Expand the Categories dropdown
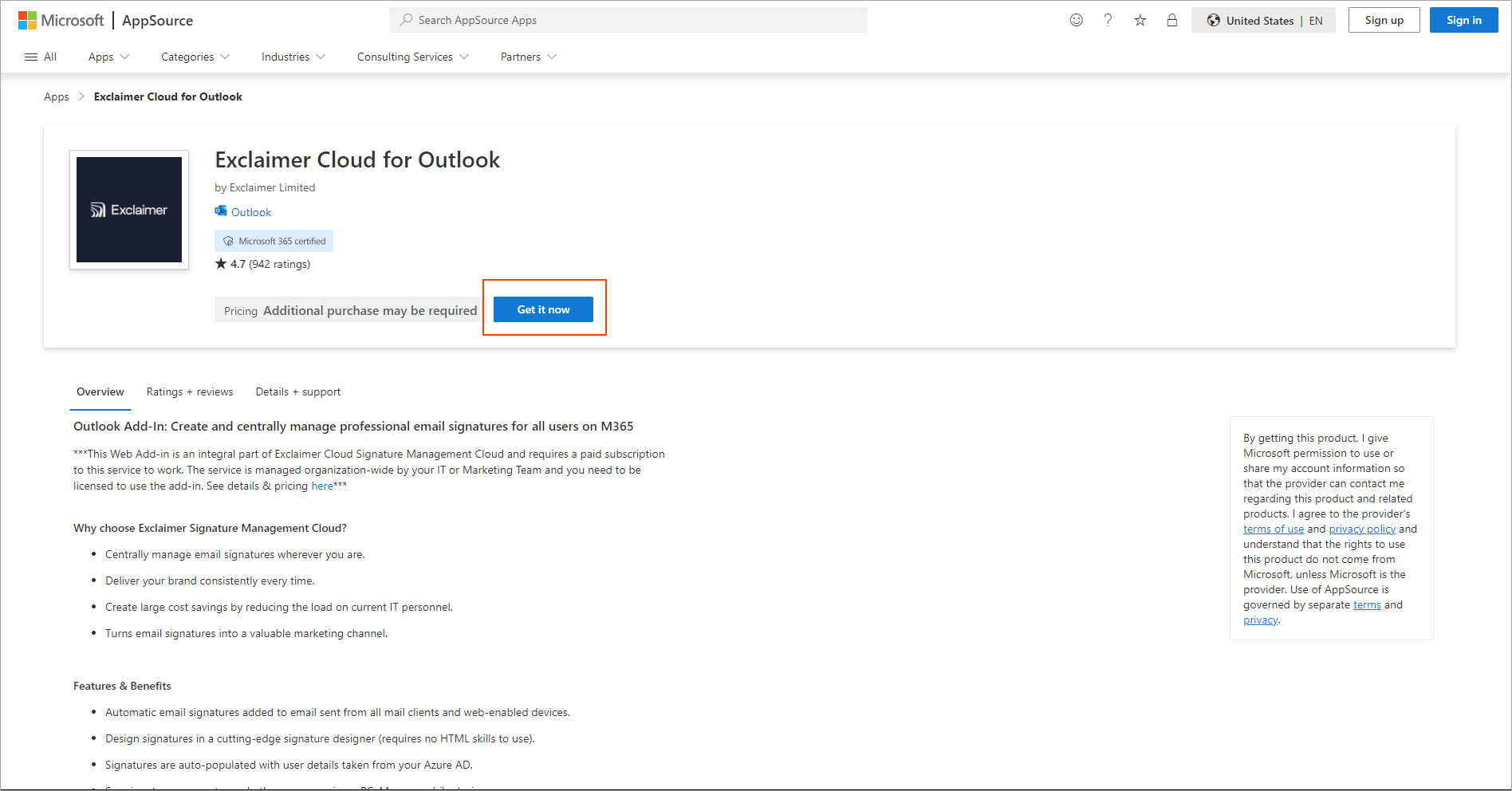This screenshot has width=1512, height=791. [194, 57]
